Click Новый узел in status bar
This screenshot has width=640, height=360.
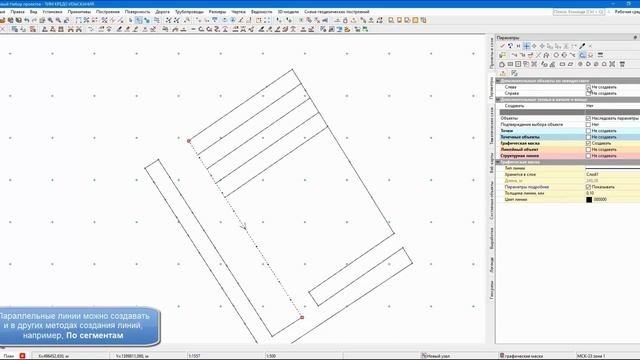point(435,356)
